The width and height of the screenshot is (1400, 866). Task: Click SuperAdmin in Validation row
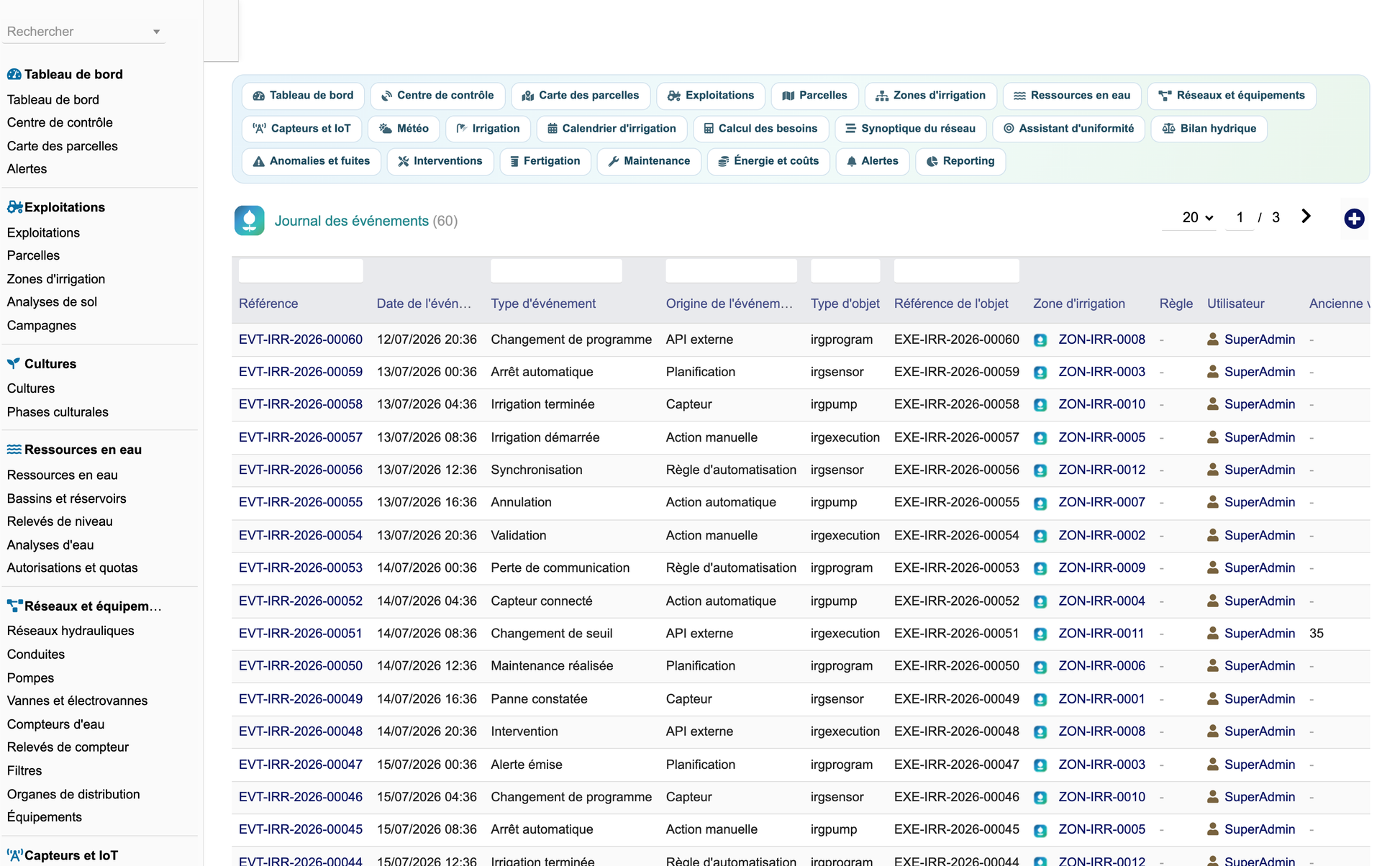point(1260,535)
